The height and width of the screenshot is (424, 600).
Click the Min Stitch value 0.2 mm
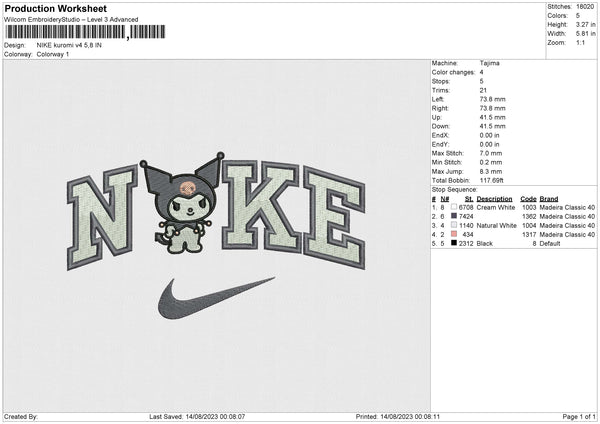491,163
